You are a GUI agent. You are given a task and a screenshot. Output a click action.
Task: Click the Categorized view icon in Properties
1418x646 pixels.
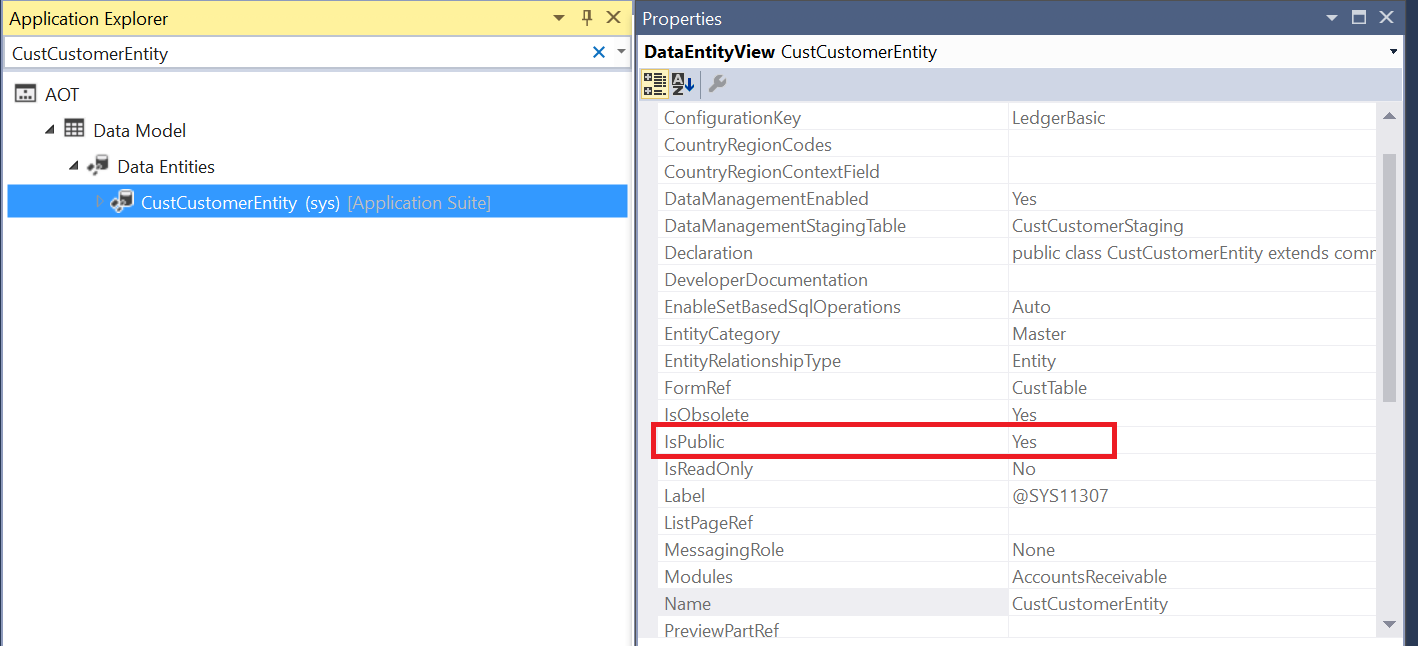point(655,84)
